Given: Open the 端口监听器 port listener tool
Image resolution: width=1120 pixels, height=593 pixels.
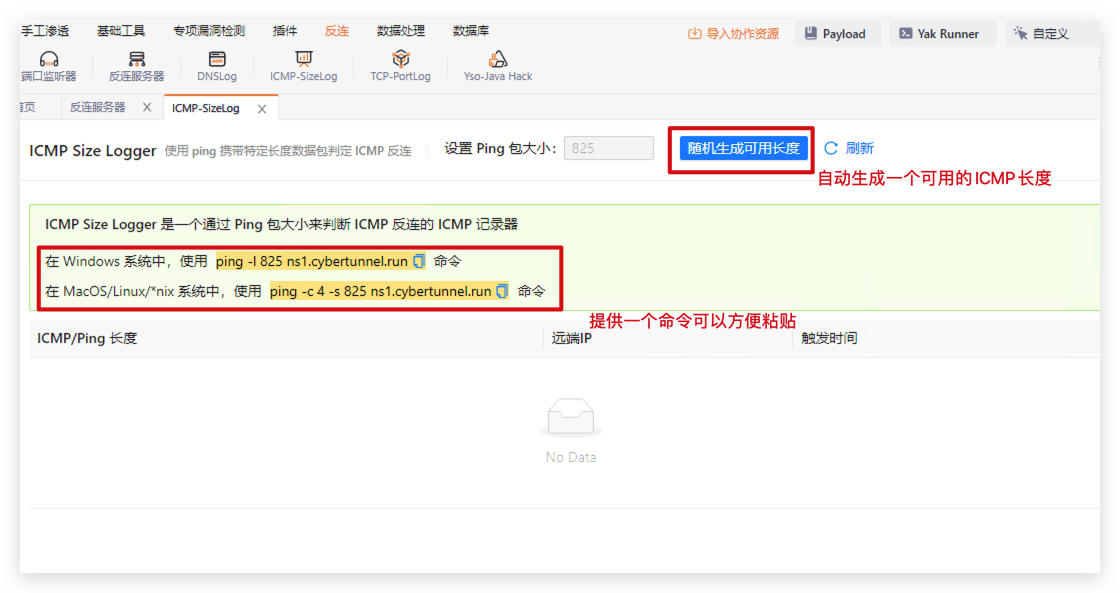Looking at the screenshot, I should click(x=48, y=66).
